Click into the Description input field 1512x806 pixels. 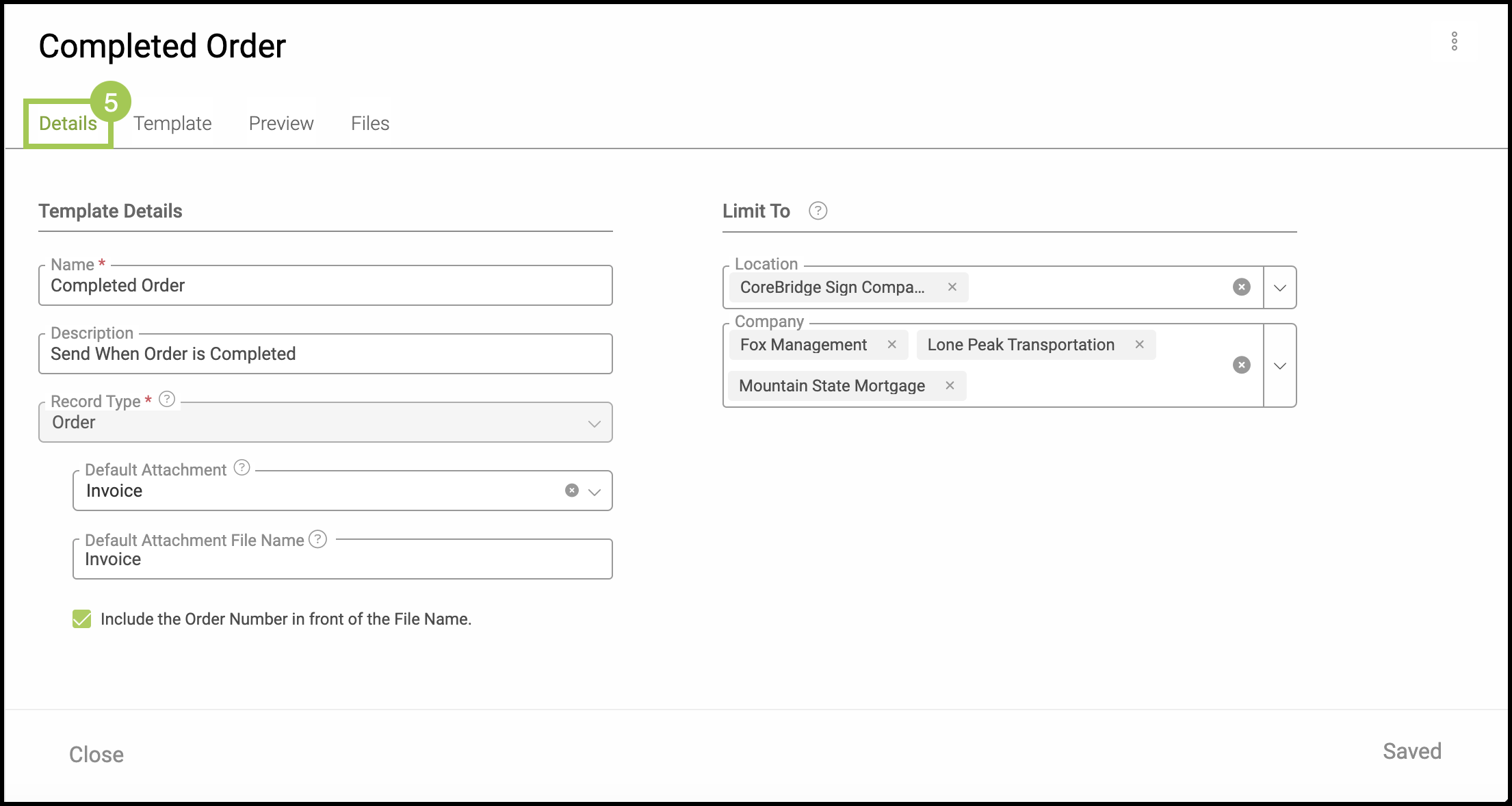tap(325, 354)
